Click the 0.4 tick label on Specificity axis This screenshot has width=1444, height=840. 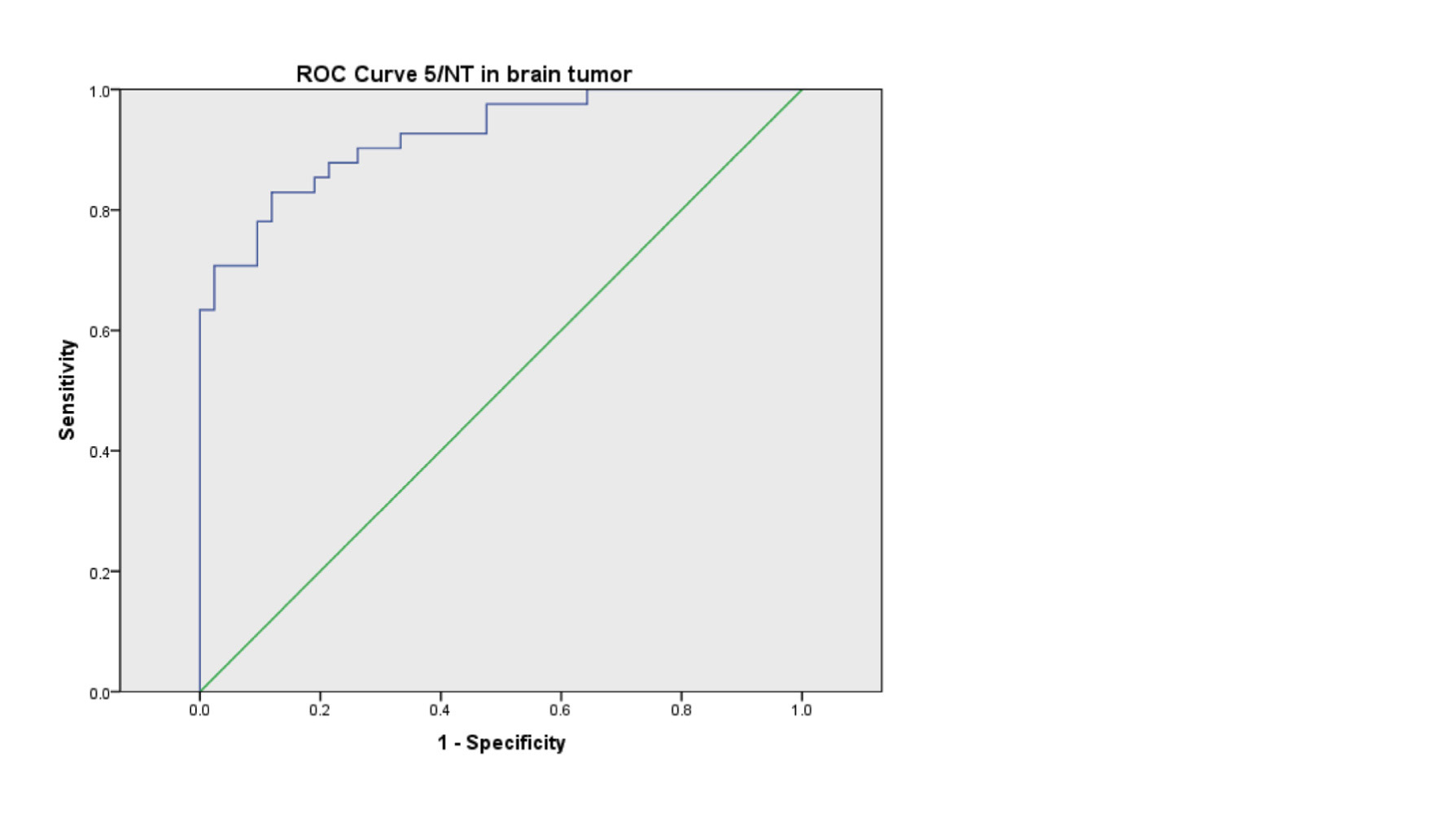click(x=440, y=711)
